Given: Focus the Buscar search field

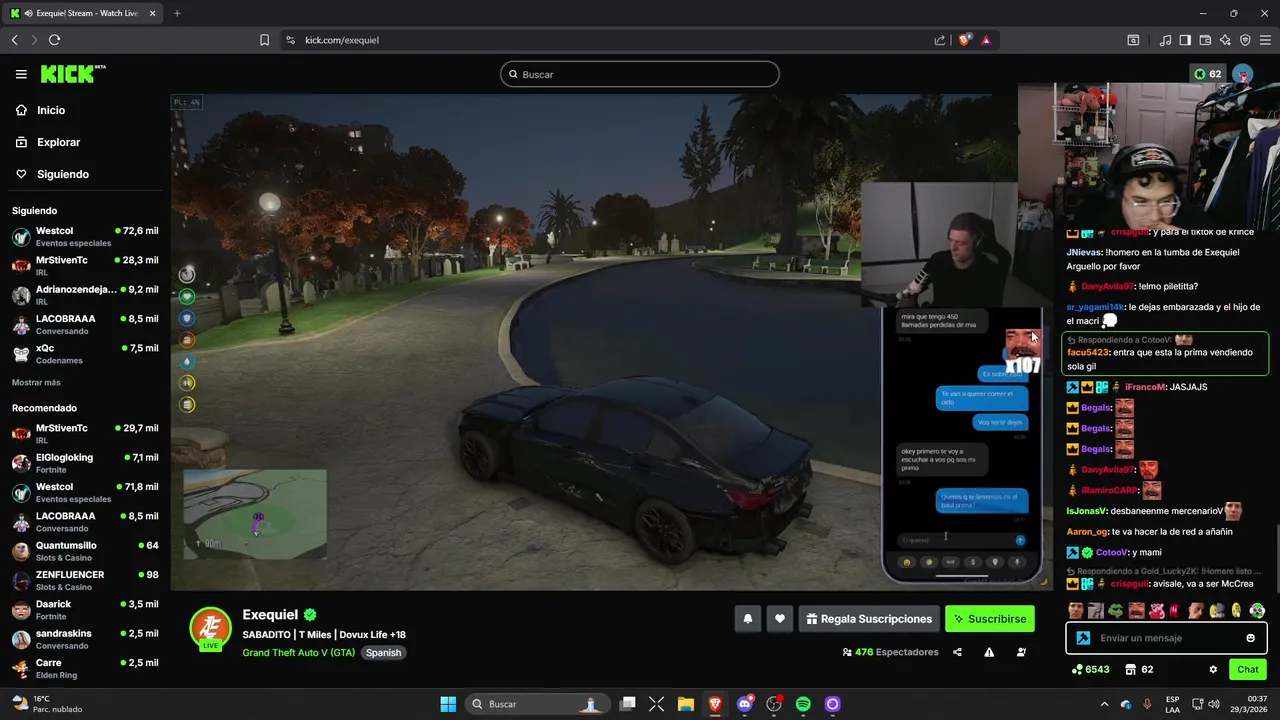Looking at the screenshot, I should point(640,74).
